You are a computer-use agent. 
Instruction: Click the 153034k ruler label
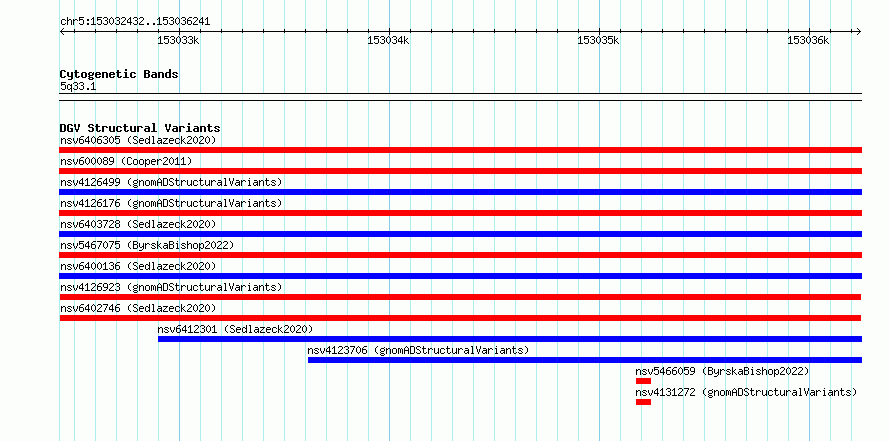click(x=388, y=40)
